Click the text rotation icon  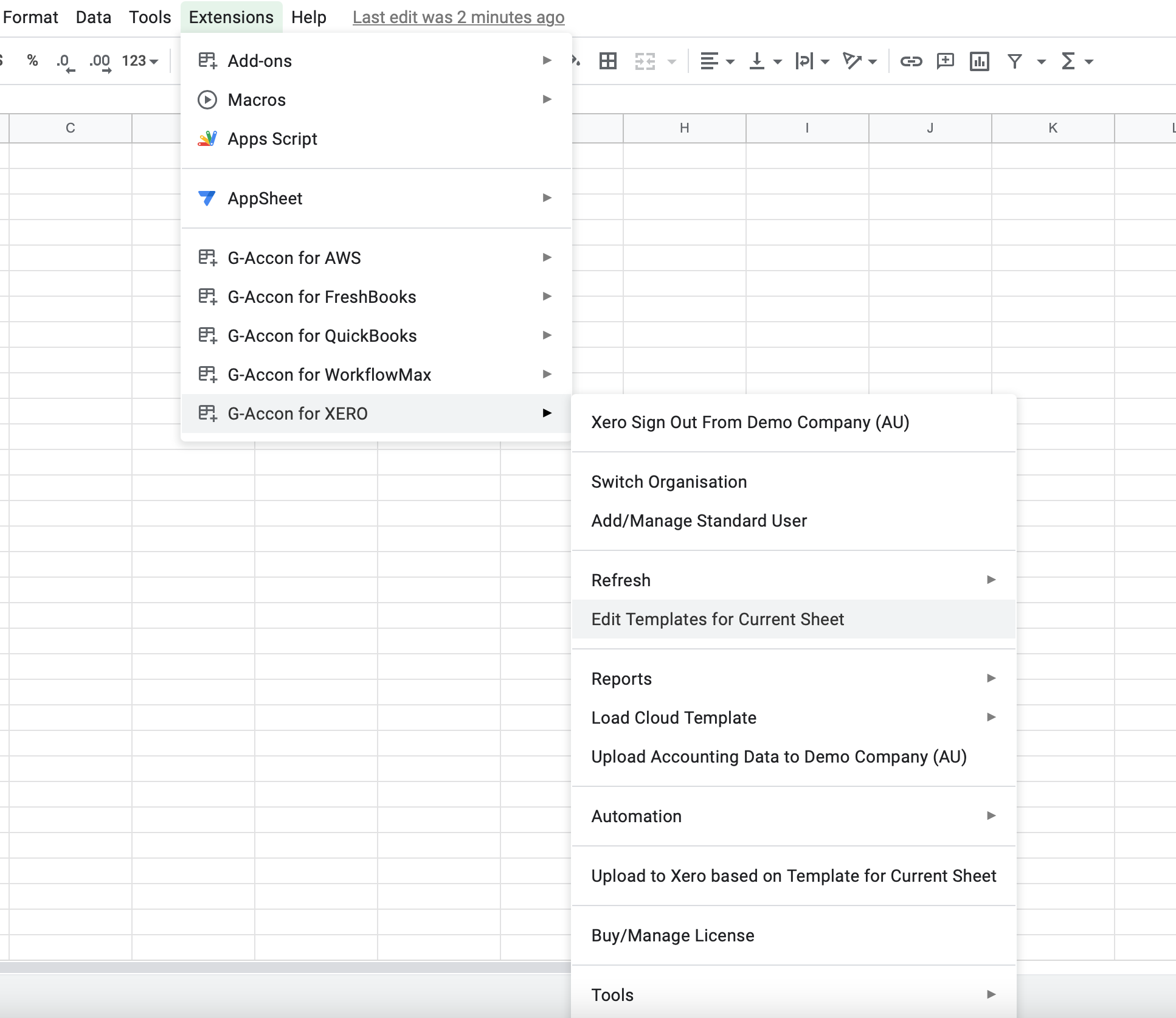tap(853, 61)
